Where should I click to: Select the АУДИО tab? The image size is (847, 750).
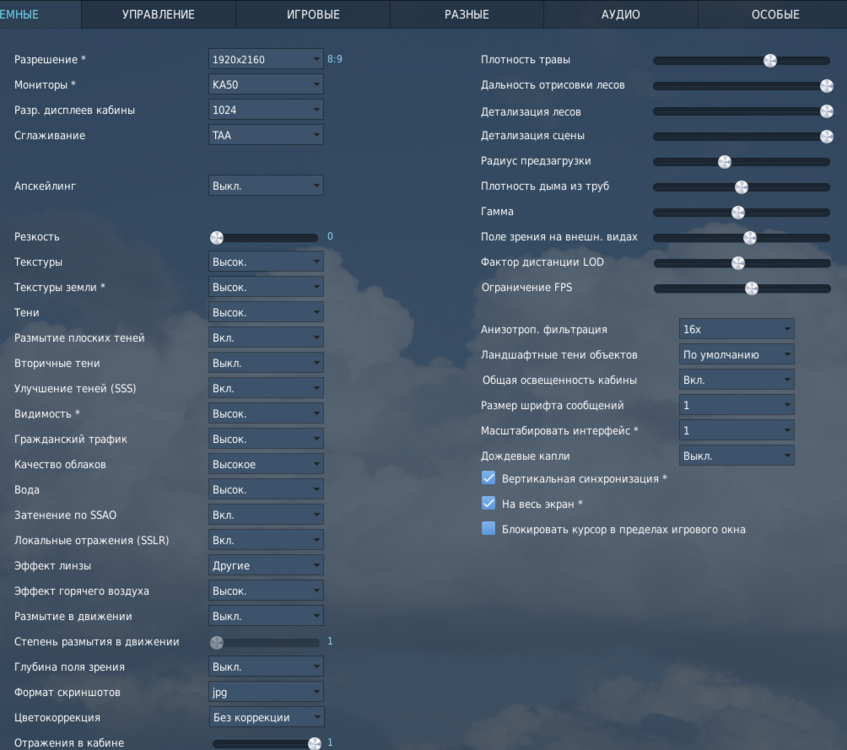click(x=621, y=15)
